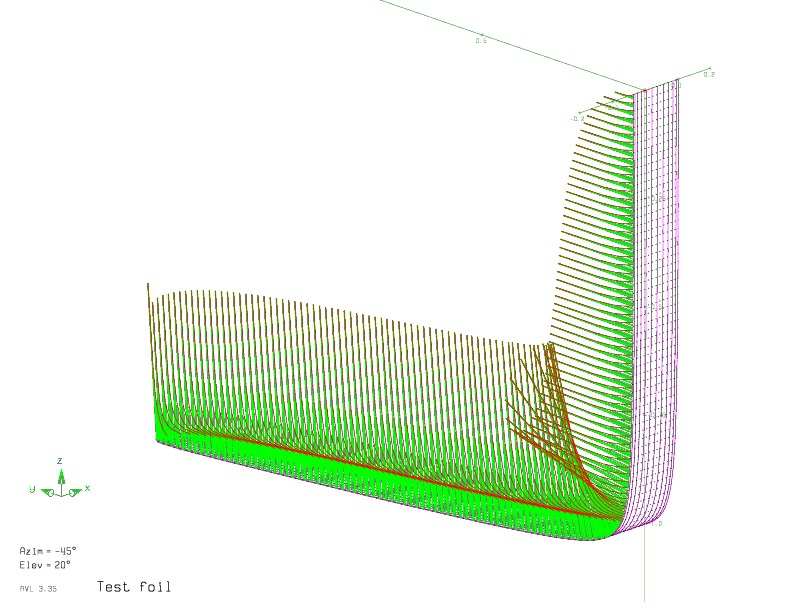Click the -0.2 tick label near fin top
The height and width of the screenshot is (612, 792).
(577, 119)
